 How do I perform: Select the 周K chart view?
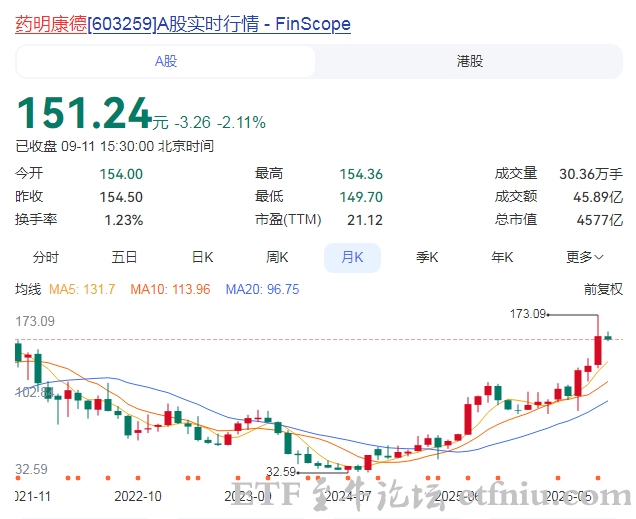pyautogui.click(x=277, y=257)
